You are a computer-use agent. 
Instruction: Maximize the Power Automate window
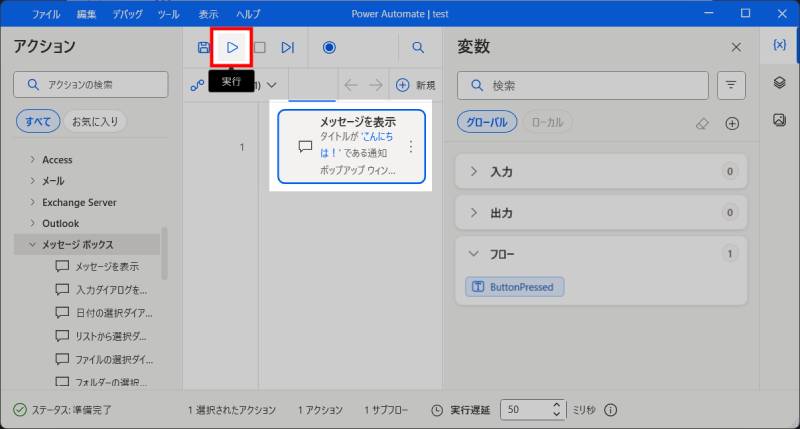pos(745,13)
